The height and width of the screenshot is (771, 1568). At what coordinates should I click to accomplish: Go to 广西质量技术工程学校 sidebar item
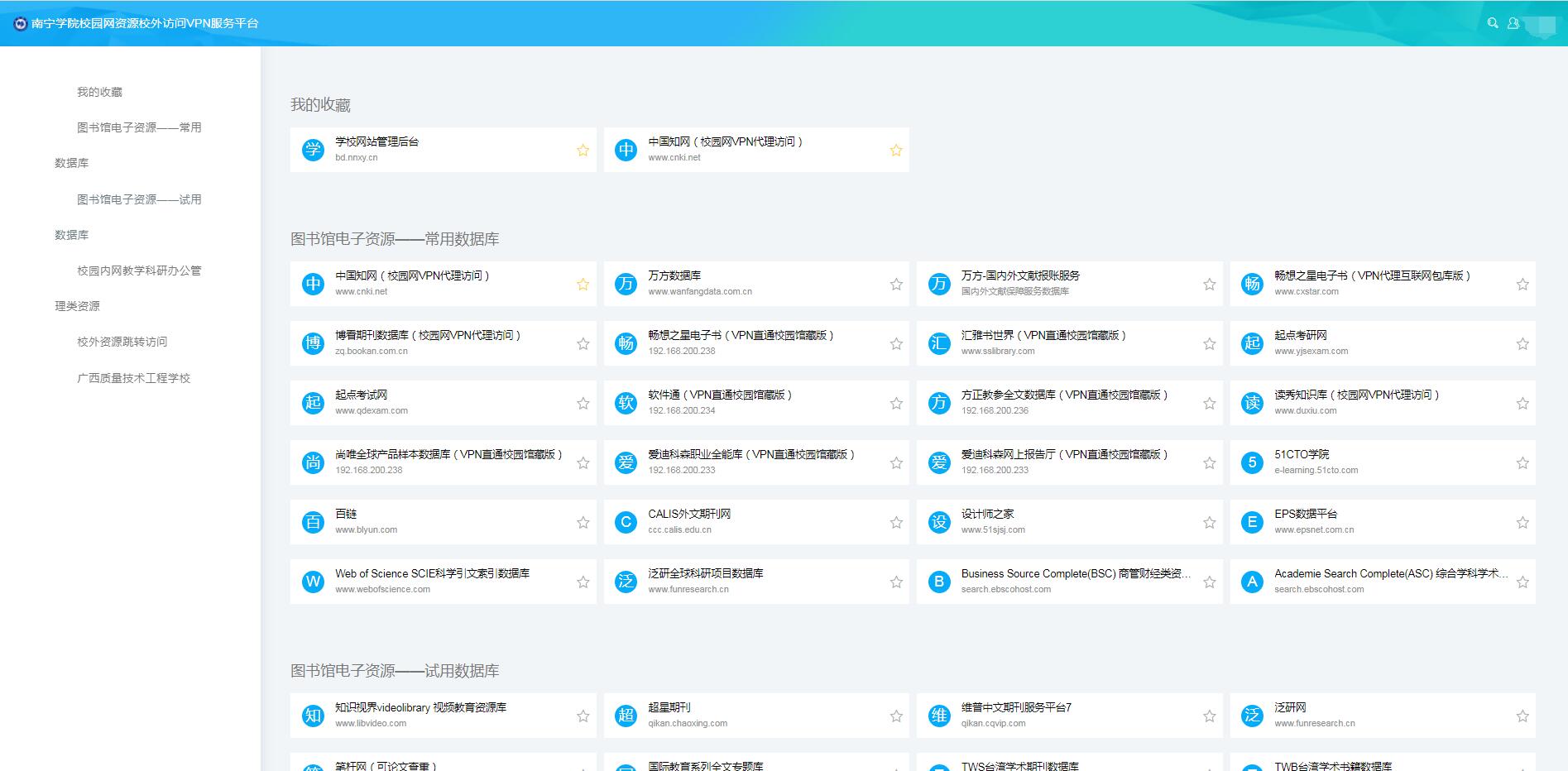pyautogui.click(x=133, y=378)
